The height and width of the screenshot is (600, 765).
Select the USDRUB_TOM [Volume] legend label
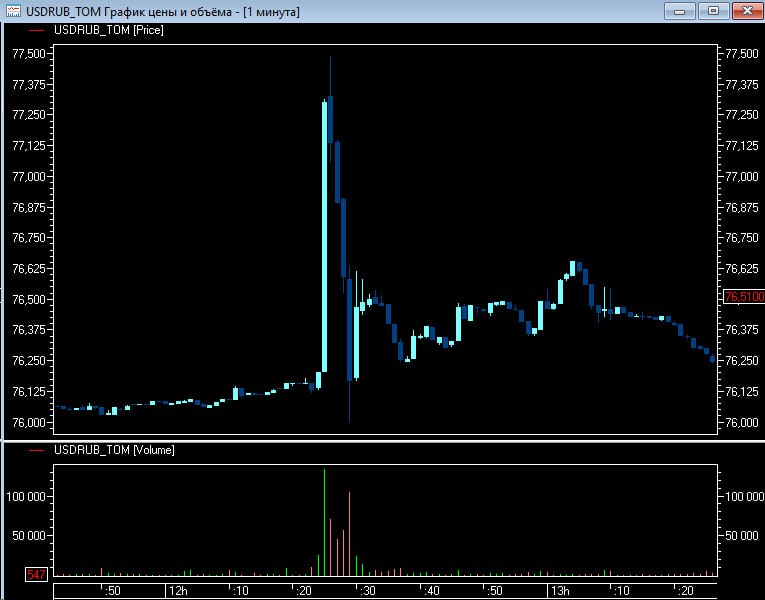[x=113, y=450]
